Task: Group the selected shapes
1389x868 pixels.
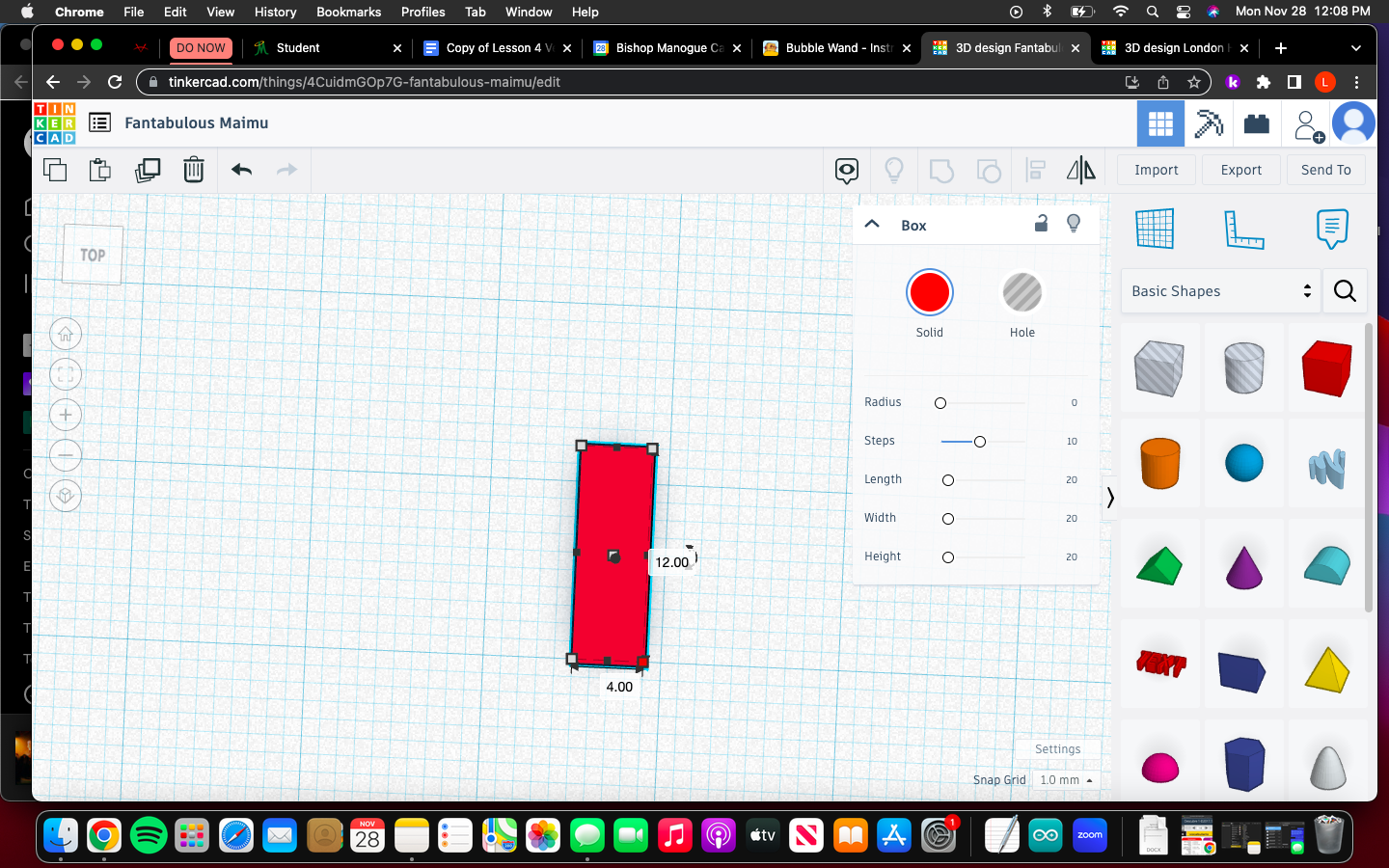Action: click(x=941, y=171)
